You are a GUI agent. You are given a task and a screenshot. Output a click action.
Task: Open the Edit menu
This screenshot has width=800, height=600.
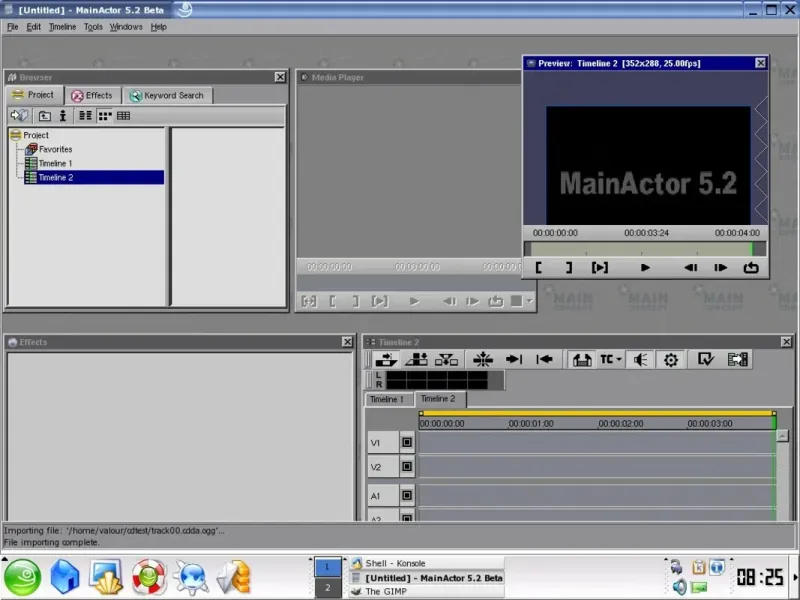click(34, 27)
